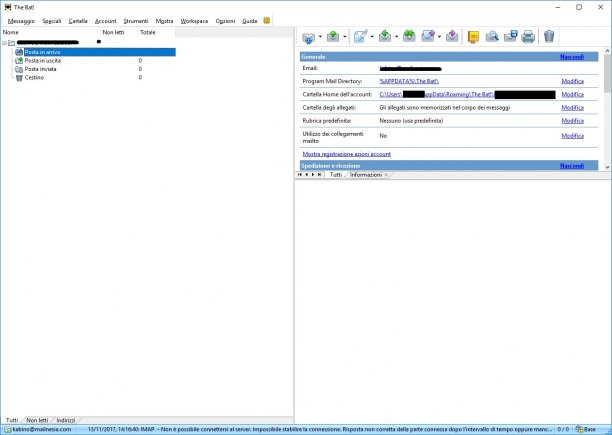The height and width of the screenshot is (435, 612).
Task: Click the Base status bar indicator
Action: [x=586, y=430]
